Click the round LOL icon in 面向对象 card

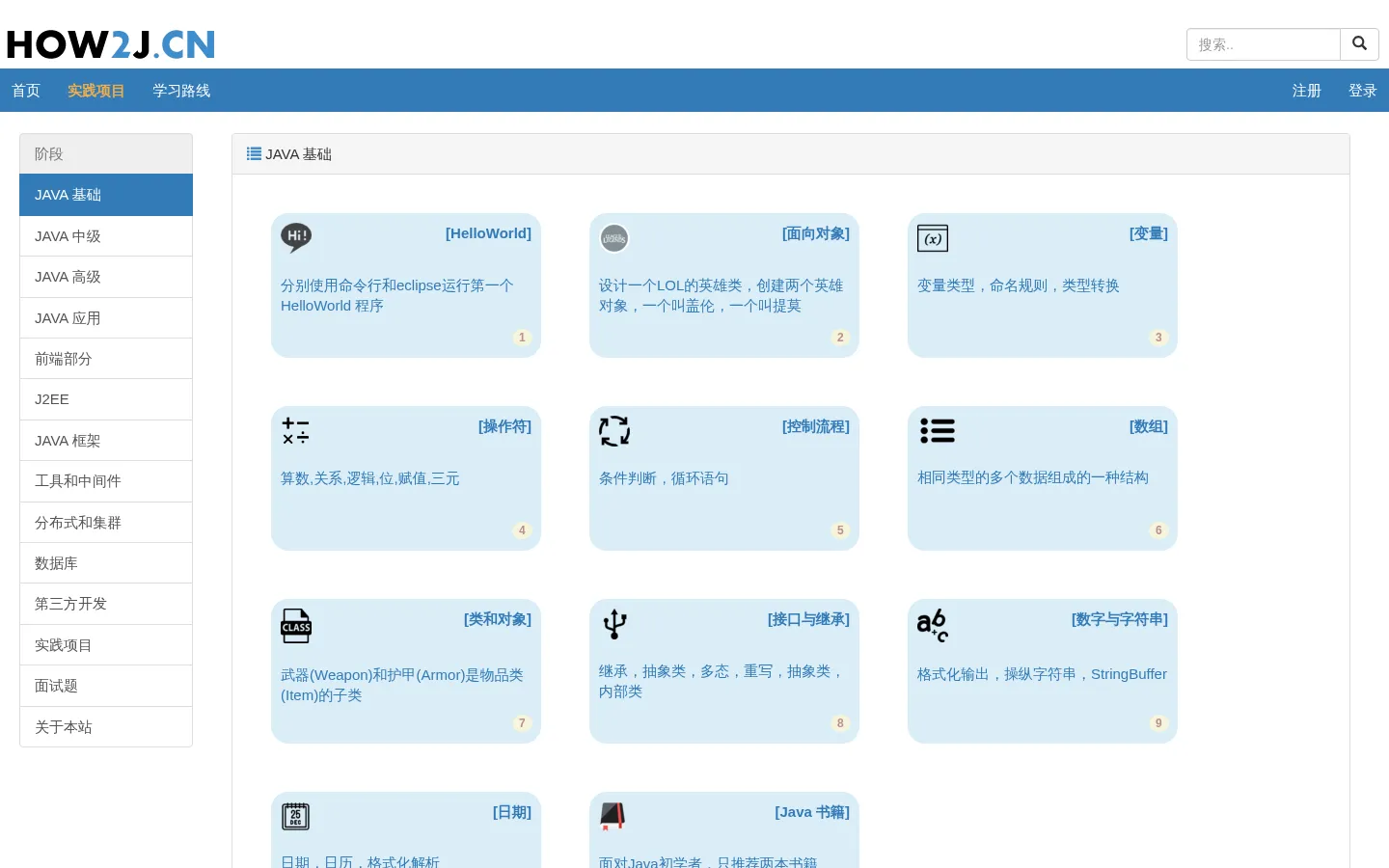(x=614, y=238)
